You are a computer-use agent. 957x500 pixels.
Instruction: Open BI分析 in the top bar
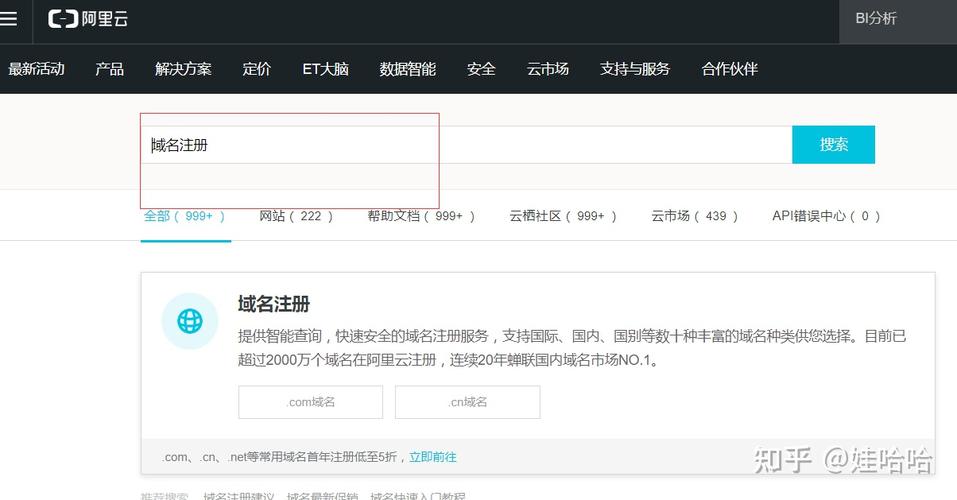[876, 19]
